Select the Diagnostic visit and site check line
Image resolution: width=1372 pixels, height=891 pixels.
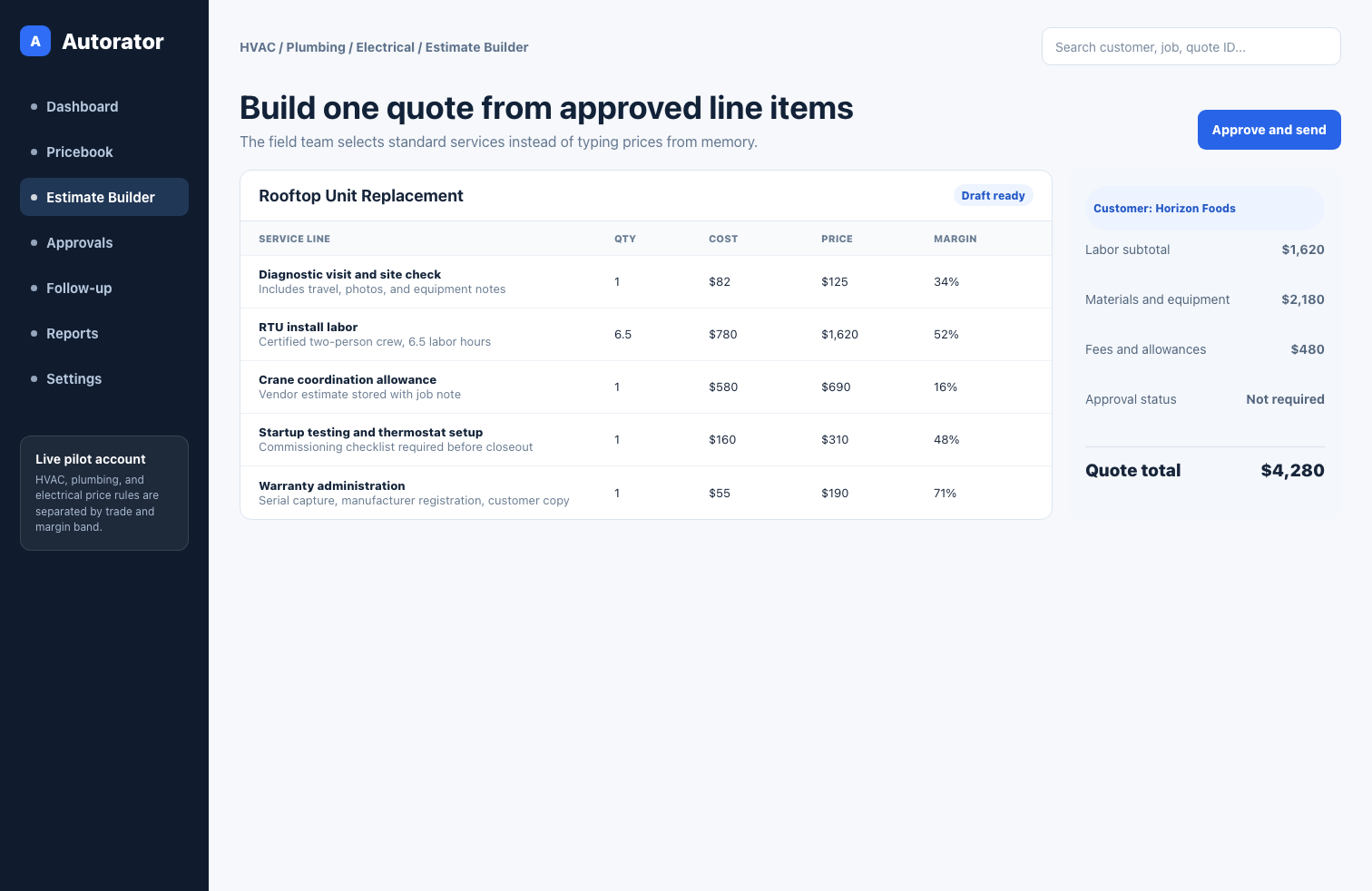click(x=645, y=281)
